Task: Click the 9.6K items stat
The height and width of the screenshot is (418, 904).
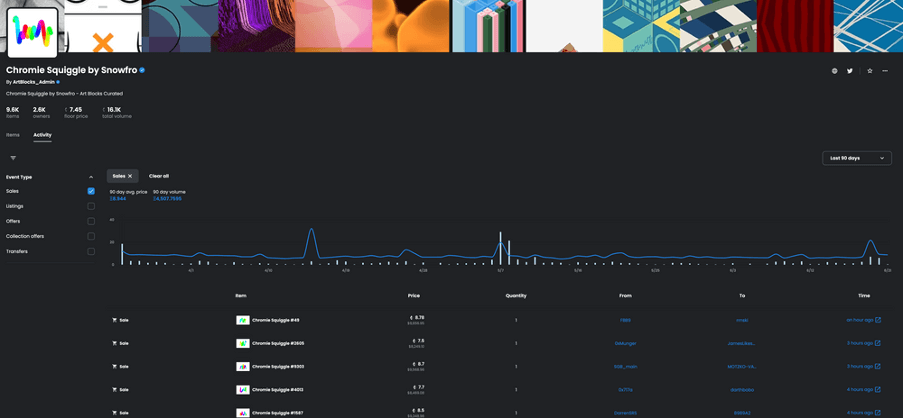Action: (x=12, y=110)
